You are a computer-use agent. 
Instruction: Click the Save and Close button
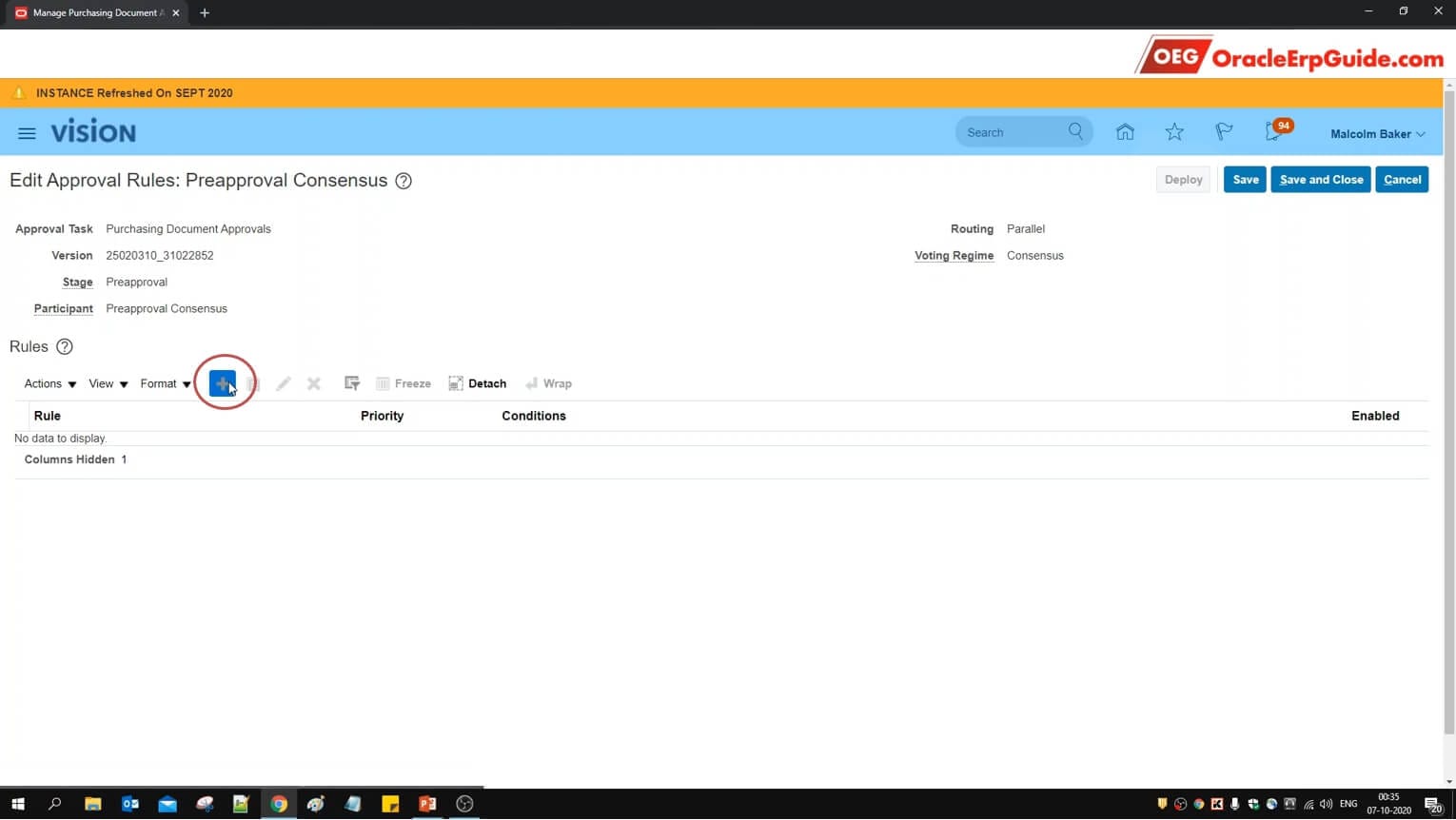click(x=1321, y=180)
